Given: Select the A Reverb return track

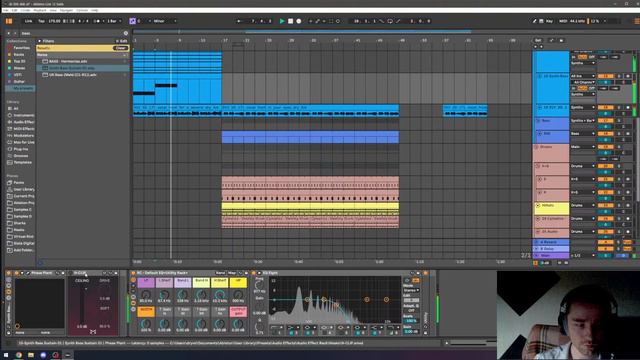Looking at the screenshot, I should tap(551, 242).
